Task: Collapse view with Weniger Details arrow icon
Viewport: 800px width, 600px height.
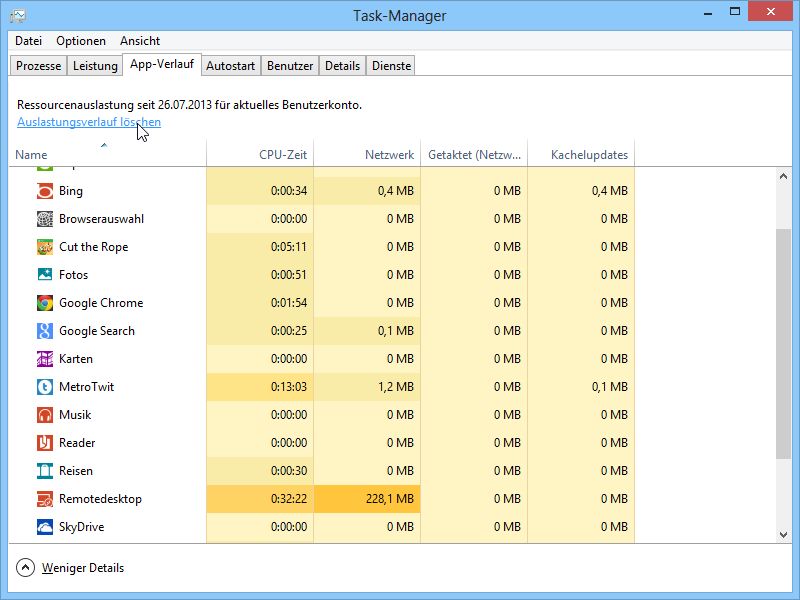Action: pos(26,567)
